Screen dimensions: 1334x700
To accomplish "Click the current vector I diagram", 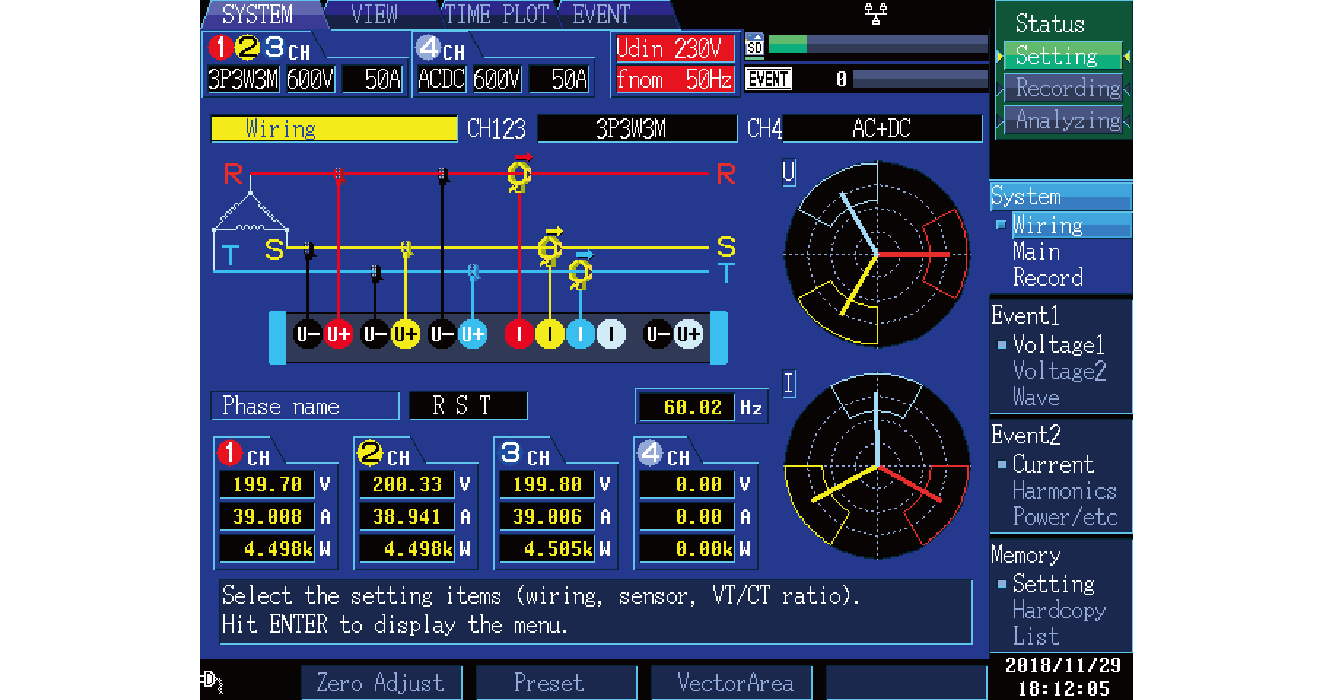I will (x=877, y=468).
